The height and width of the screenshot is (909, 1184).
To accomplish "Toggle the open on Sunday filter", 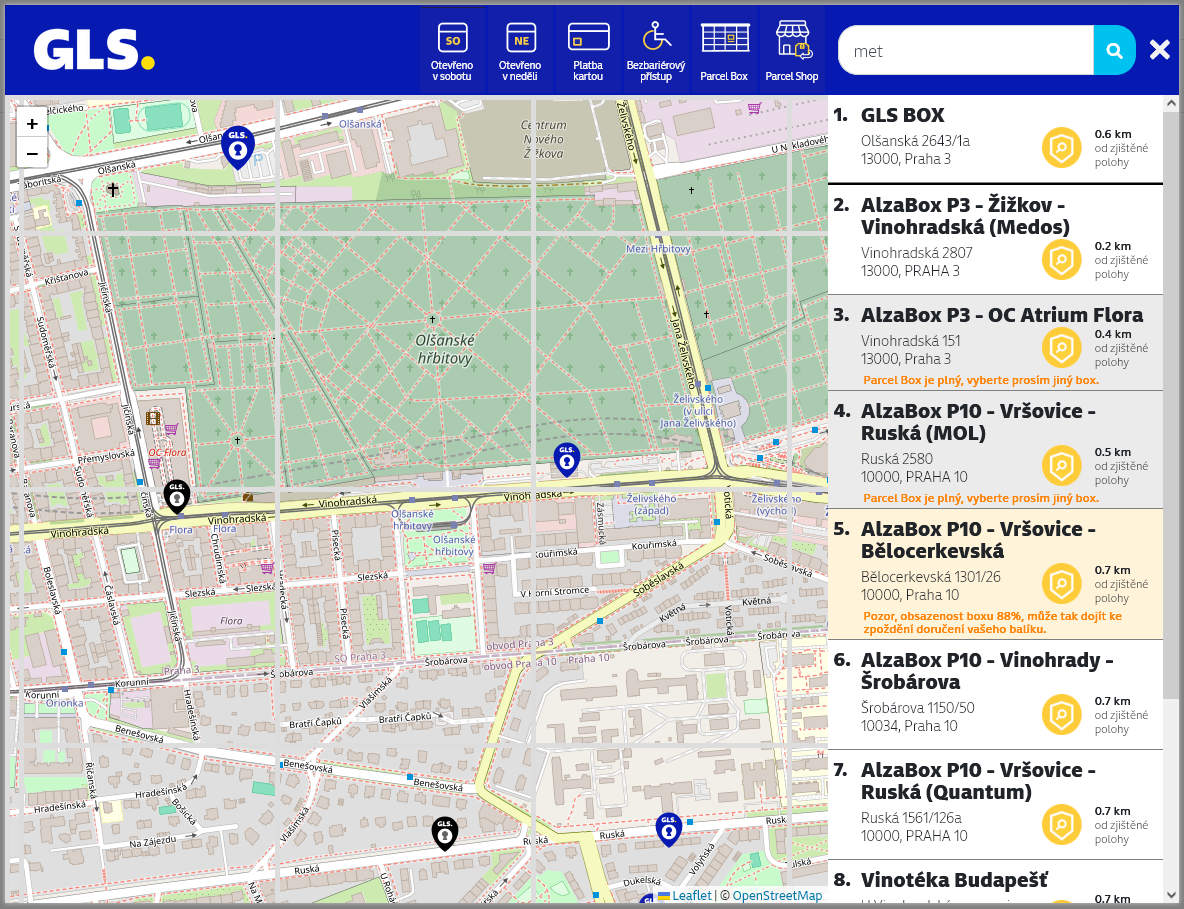I will click(x=520, y=51).
